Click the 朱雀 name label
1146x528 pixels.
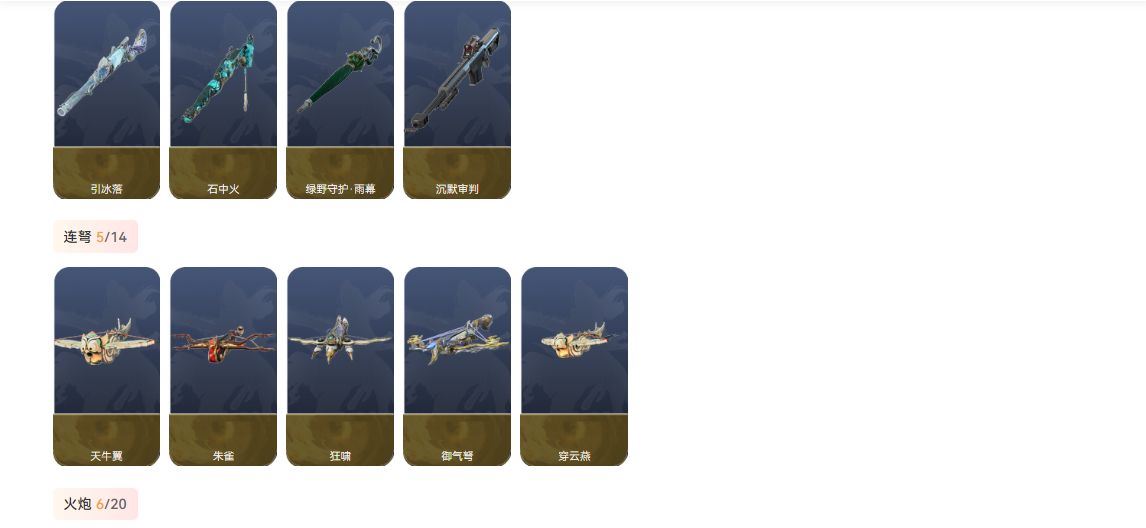(x=224, y=456)
